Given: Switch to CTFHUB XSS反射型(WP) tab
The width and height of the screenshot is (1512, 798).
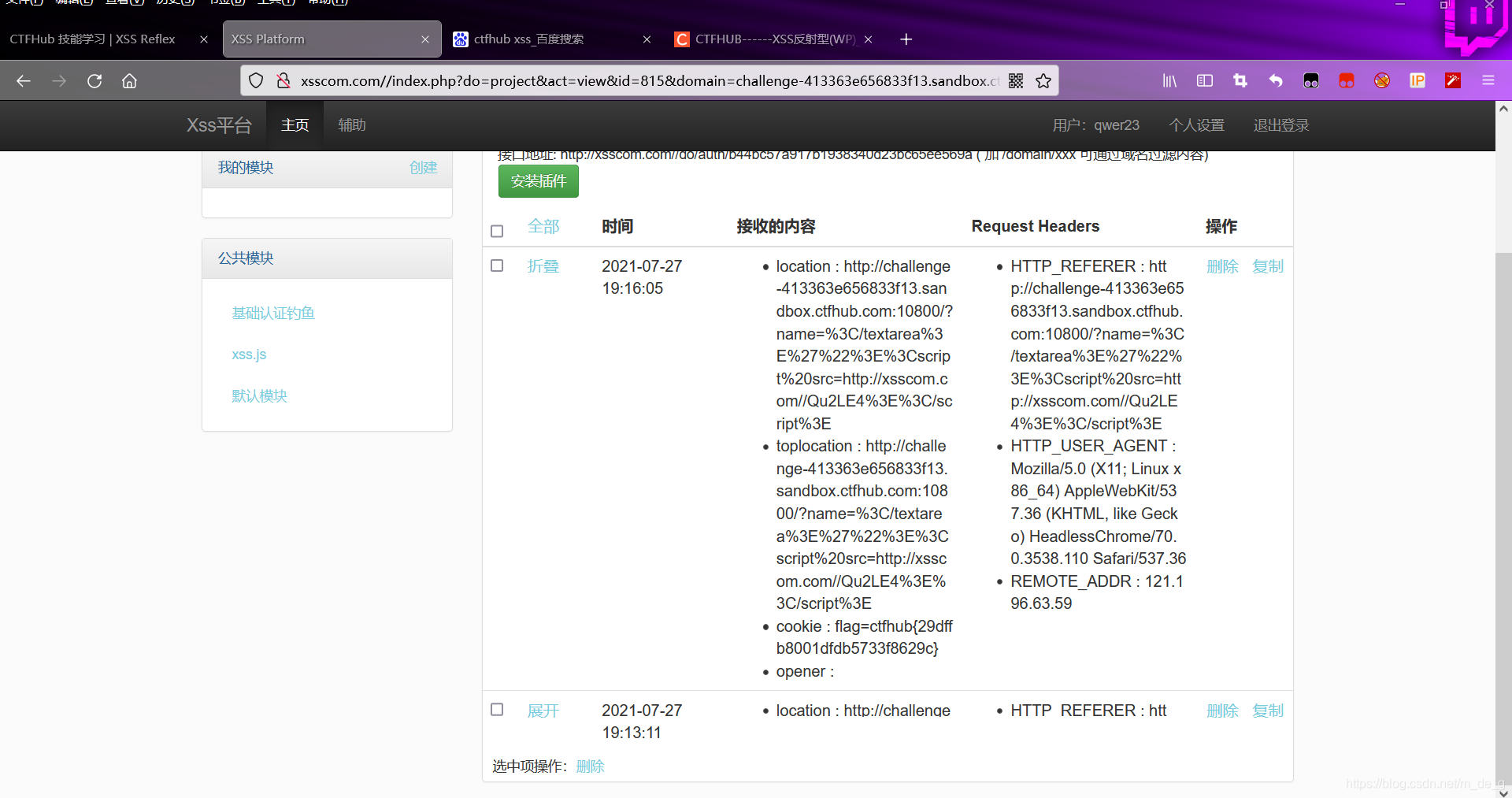Looking at the screenshot, I should point(773,39).
